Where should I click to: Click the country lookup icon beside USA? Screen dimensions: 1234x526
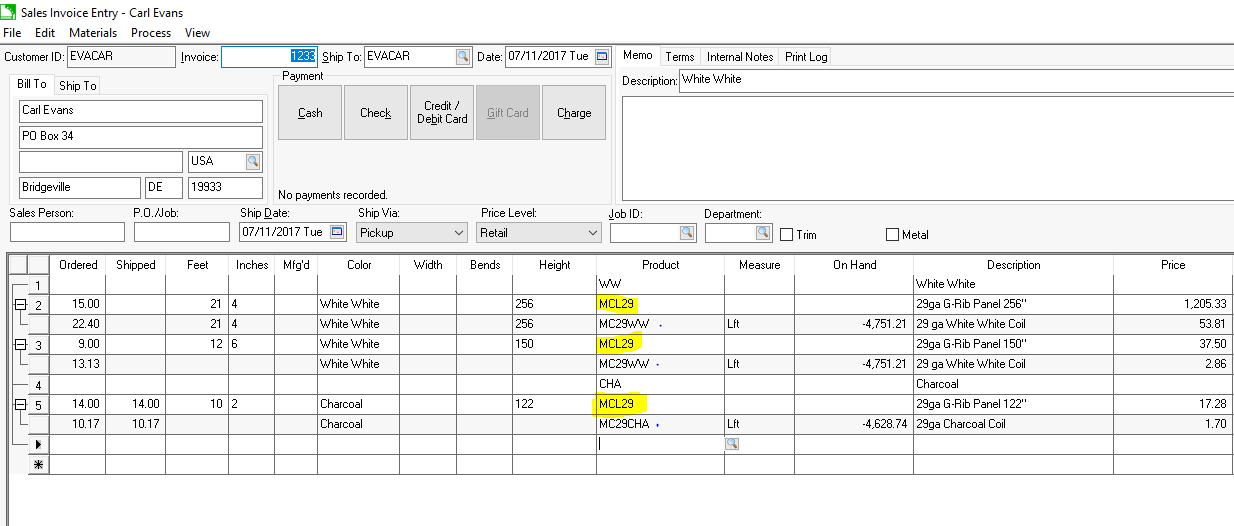pyautogui.click(x=253, y=161)
